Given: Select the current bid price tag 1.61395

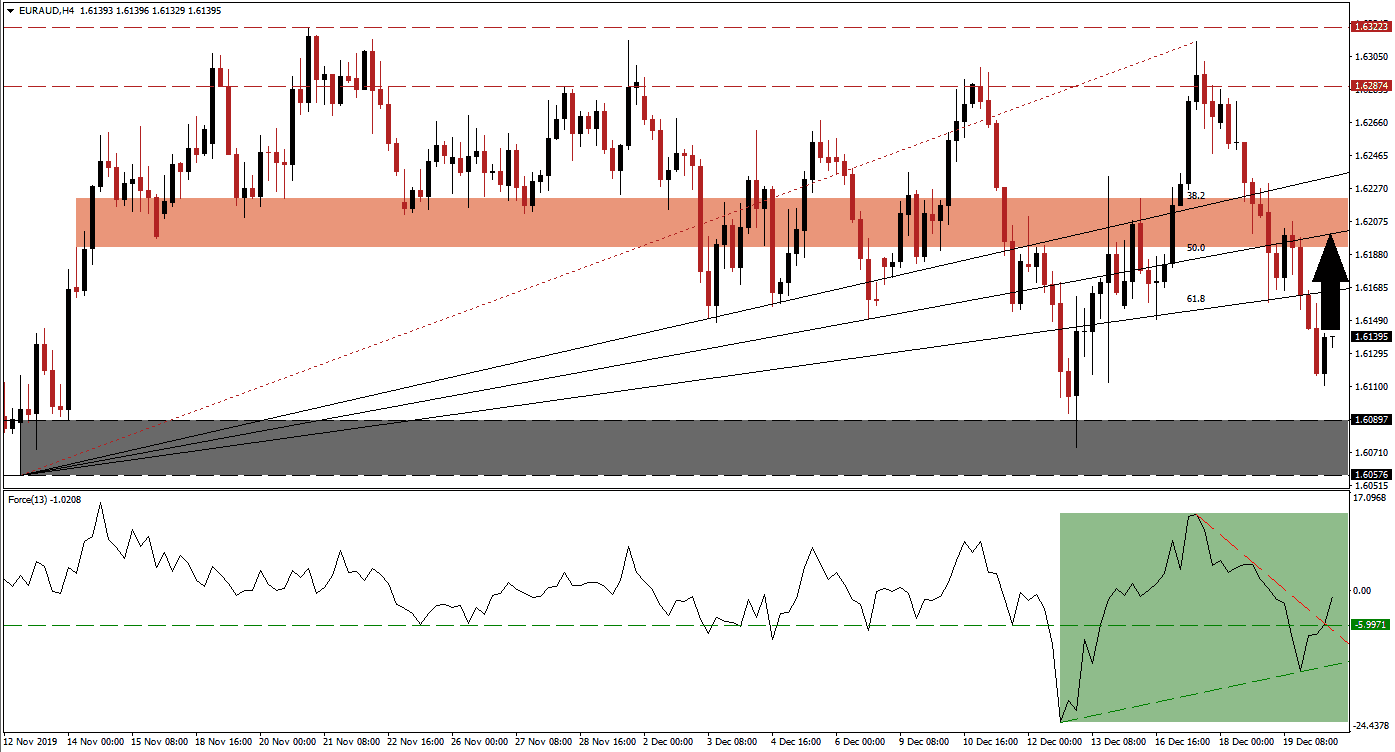Looking at the screenshot, I should pos(1371,338).
